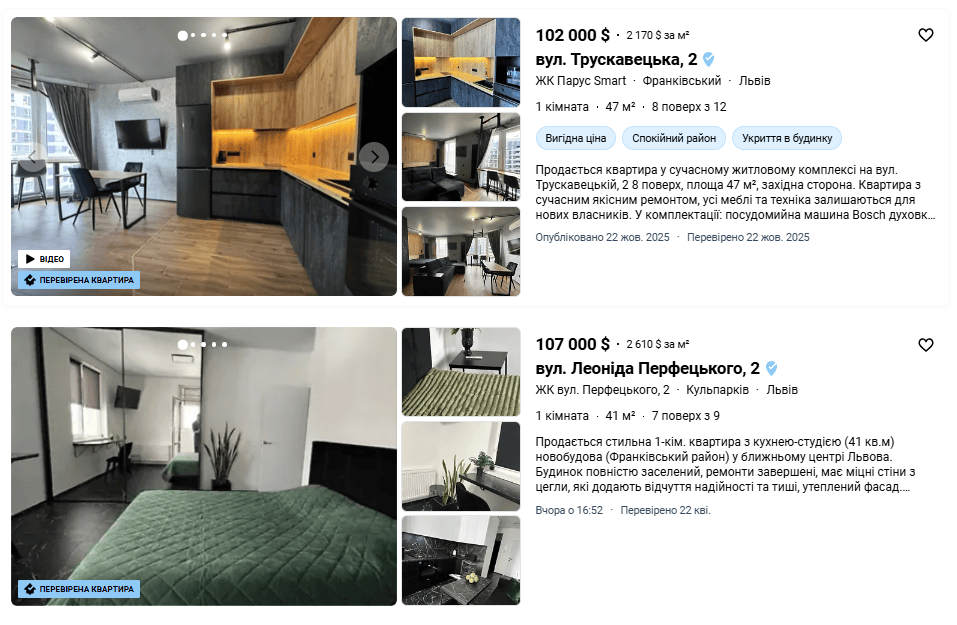Open listing вул. Трускавецька, 2
The width and height of the screenshot is (957, 625).
616,59
